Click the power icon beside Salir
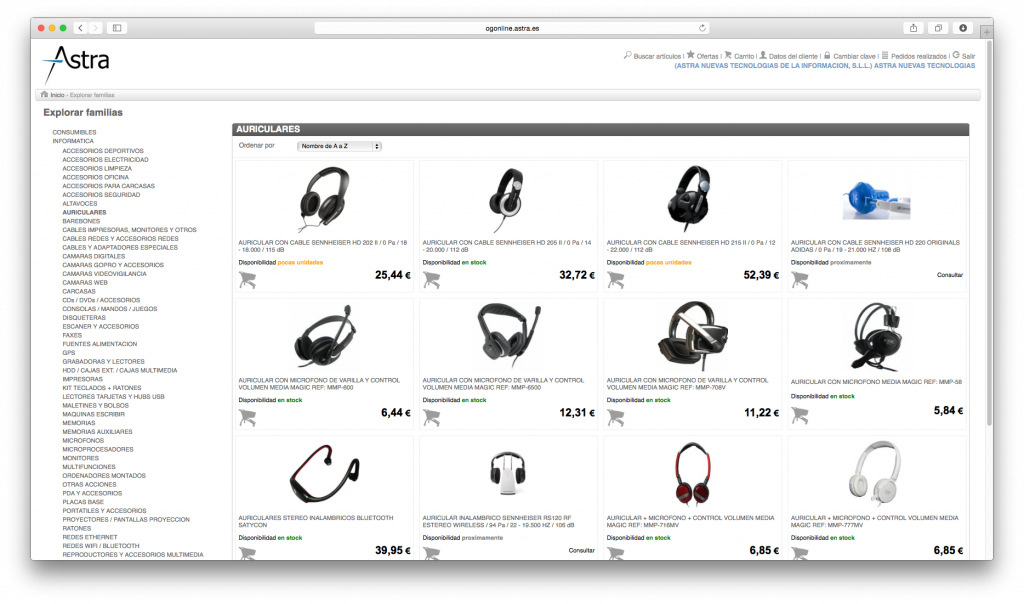The width and height of the screenshot is (1024, 604). (x=956, y=56)
